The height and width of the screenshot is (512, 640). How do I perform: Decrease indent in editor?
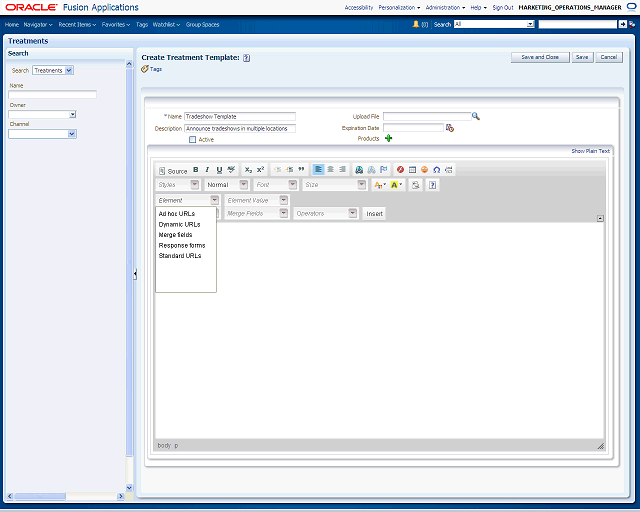coord(278,170)
